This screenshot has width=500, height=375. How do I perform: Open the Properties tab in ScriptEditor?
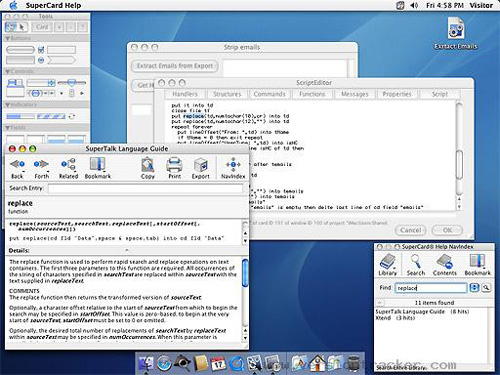click(397, 94)
